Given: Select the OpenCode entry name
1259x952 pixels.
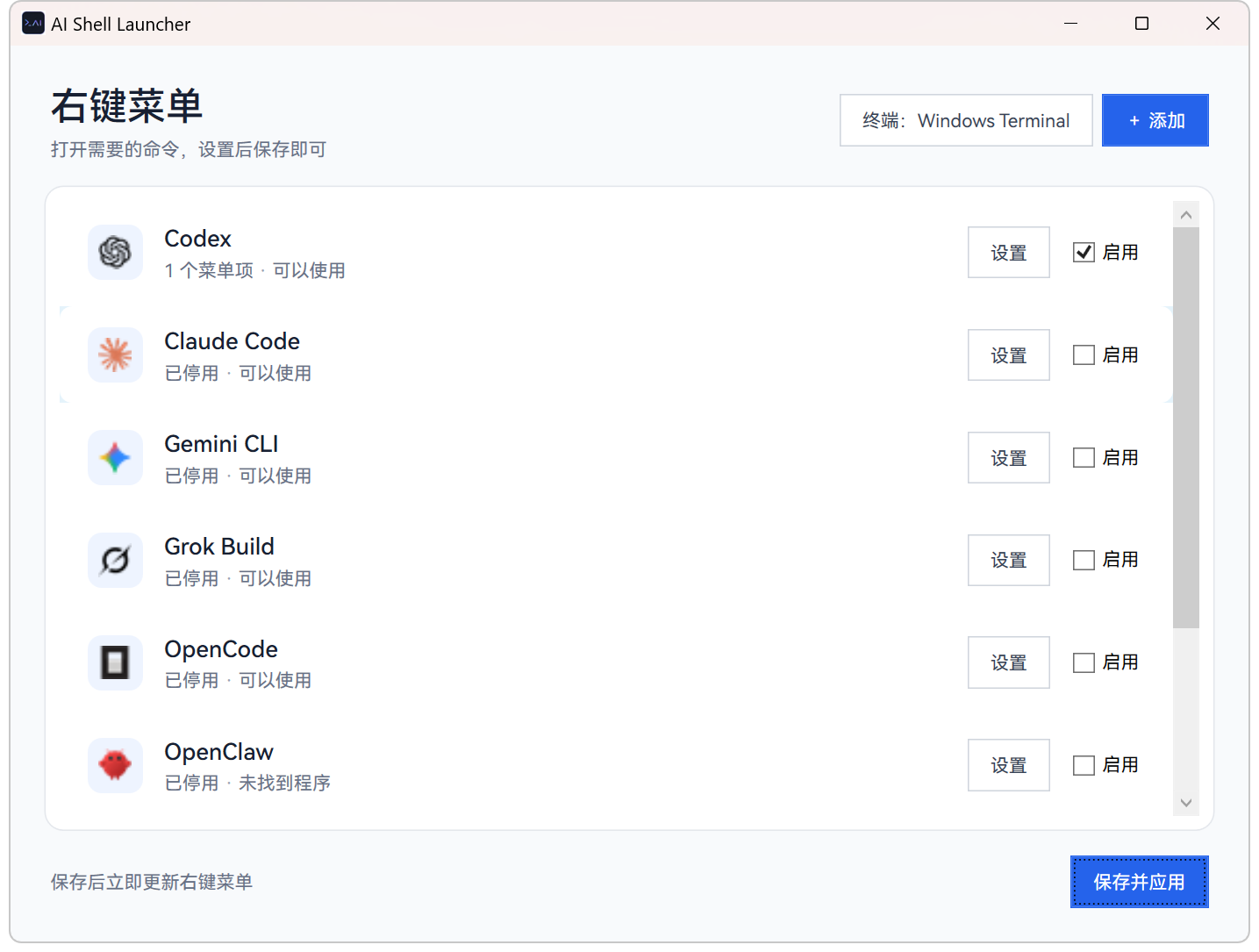Looking at the screenshot, I should (x=221, y=649).
